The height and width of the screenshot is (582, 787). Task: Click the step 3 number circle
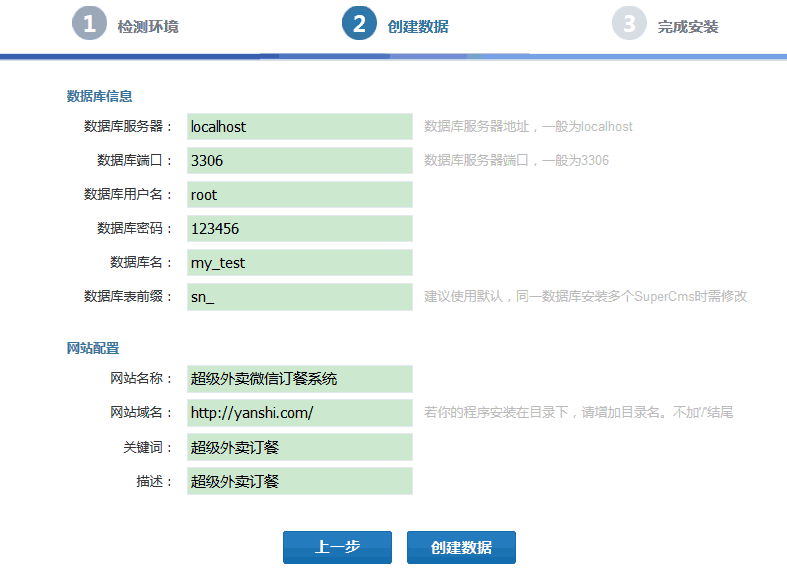click(x=629, y=24)
